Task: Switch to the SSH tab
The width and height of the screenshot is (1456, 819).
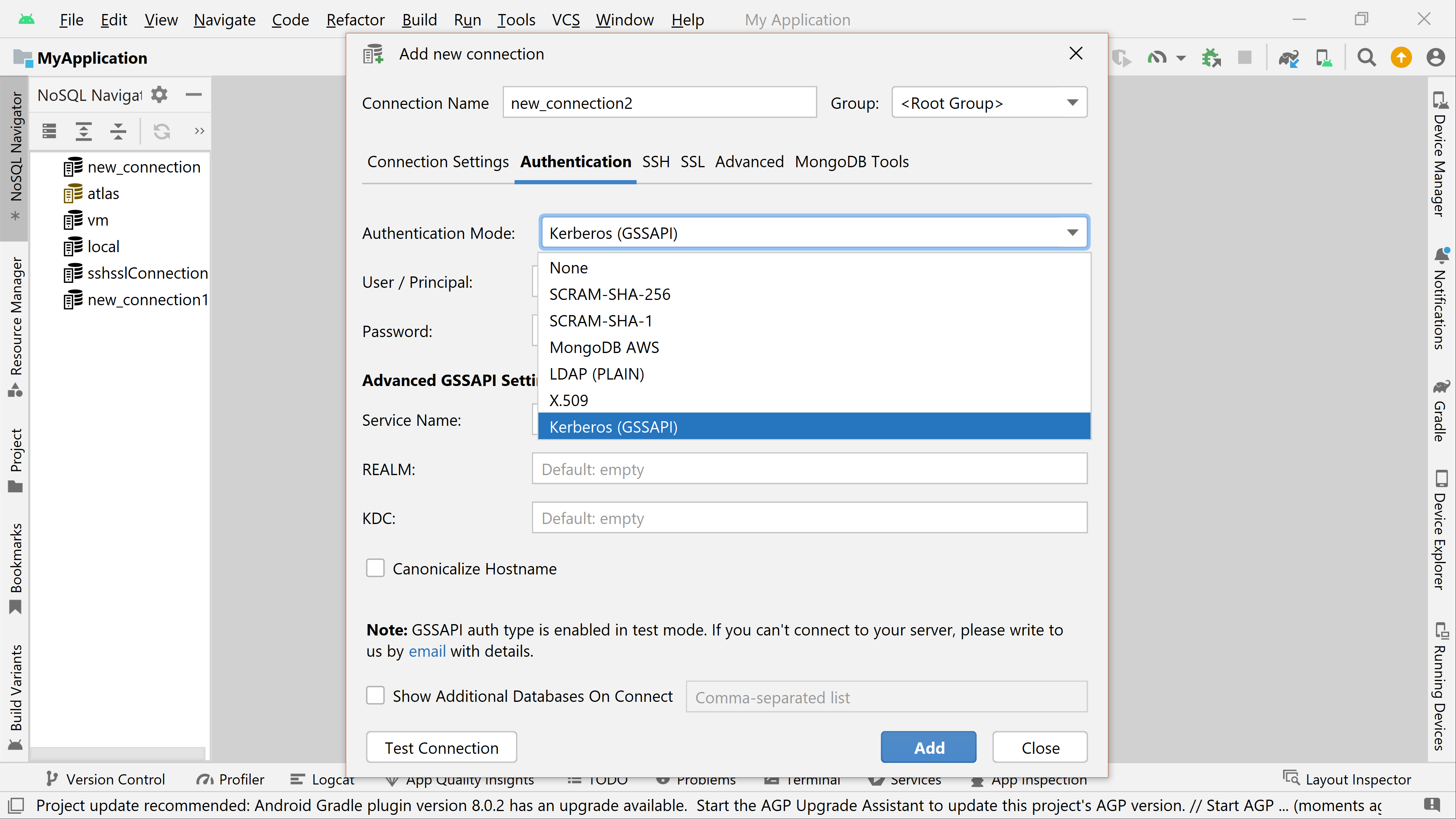Action: 656,162
